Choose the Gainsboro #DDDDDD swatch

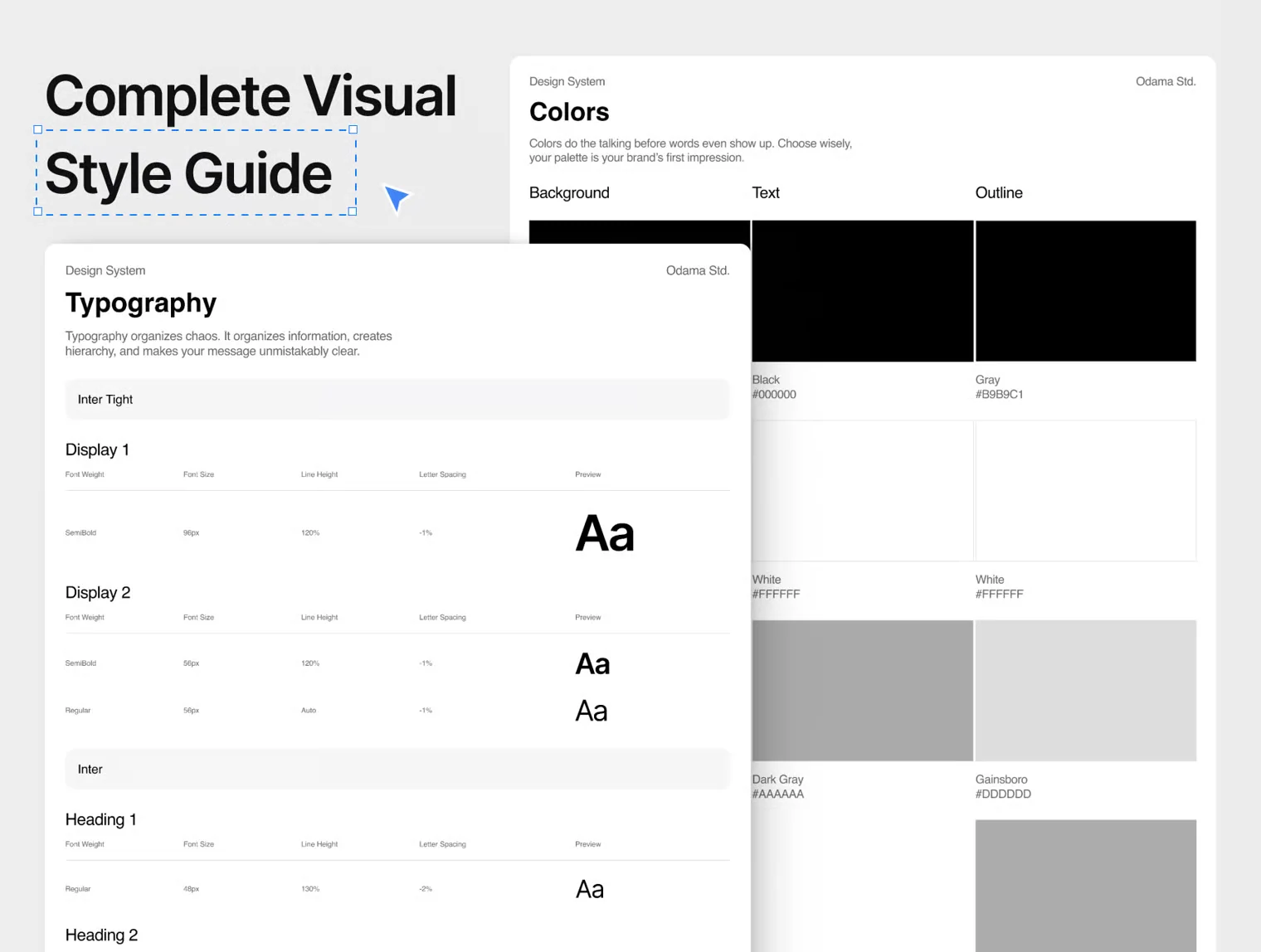click(1085, 691)
